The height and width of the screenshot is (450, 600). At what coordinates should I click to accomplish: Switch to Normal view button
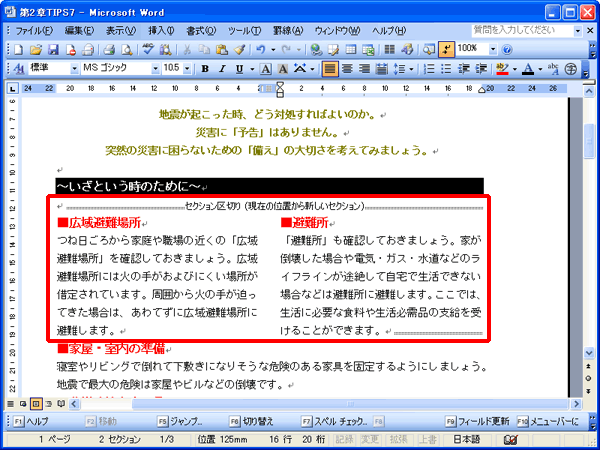(x=10, y=404)
